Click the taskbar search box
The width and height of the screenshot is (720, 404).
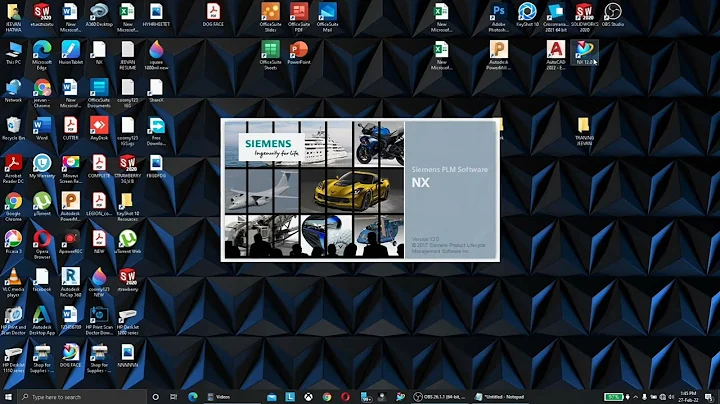coord(82,397)
